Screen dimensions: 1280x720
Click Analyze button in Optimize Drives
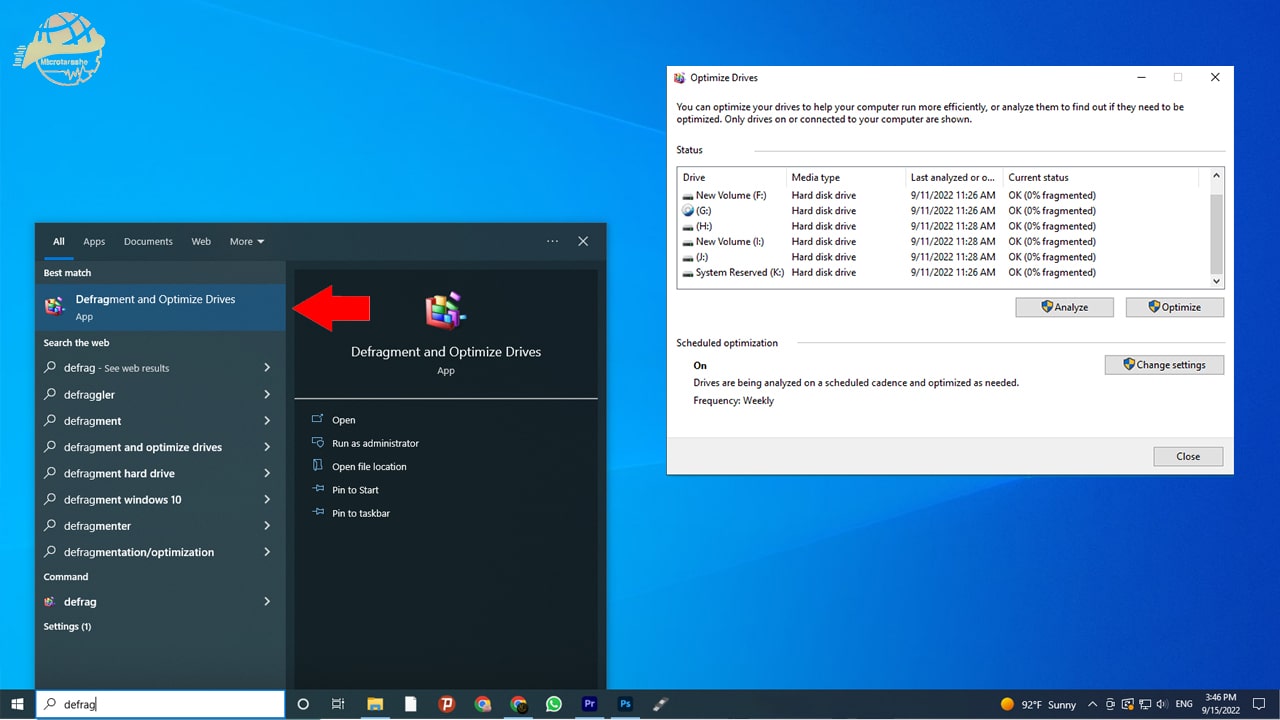pos(1064,307)
